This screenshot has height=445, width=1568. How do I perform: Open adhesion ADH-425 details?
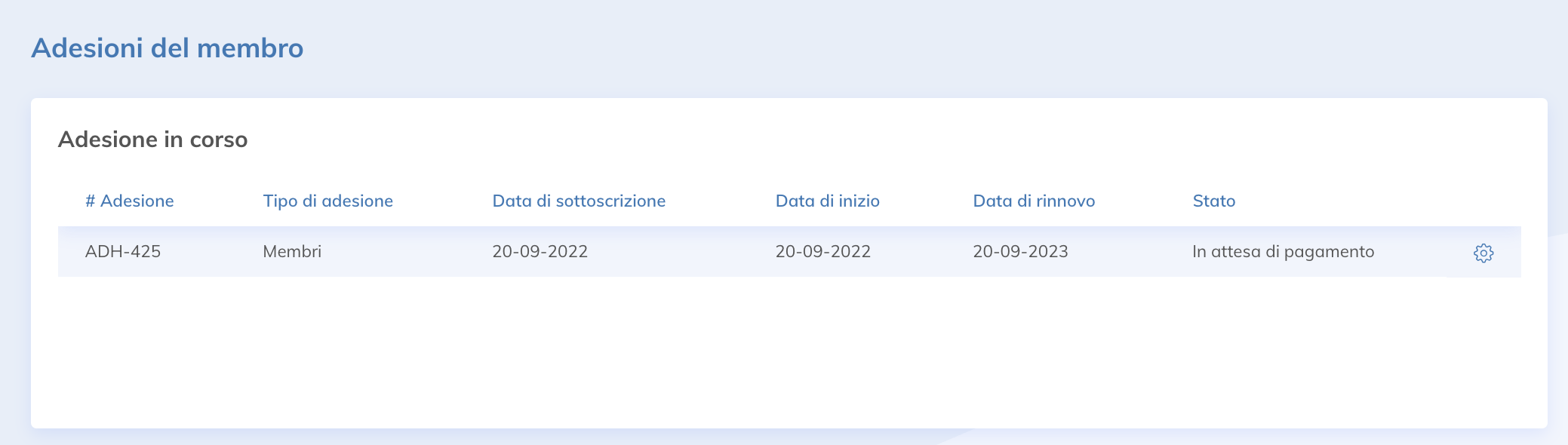tap(125, 251)
